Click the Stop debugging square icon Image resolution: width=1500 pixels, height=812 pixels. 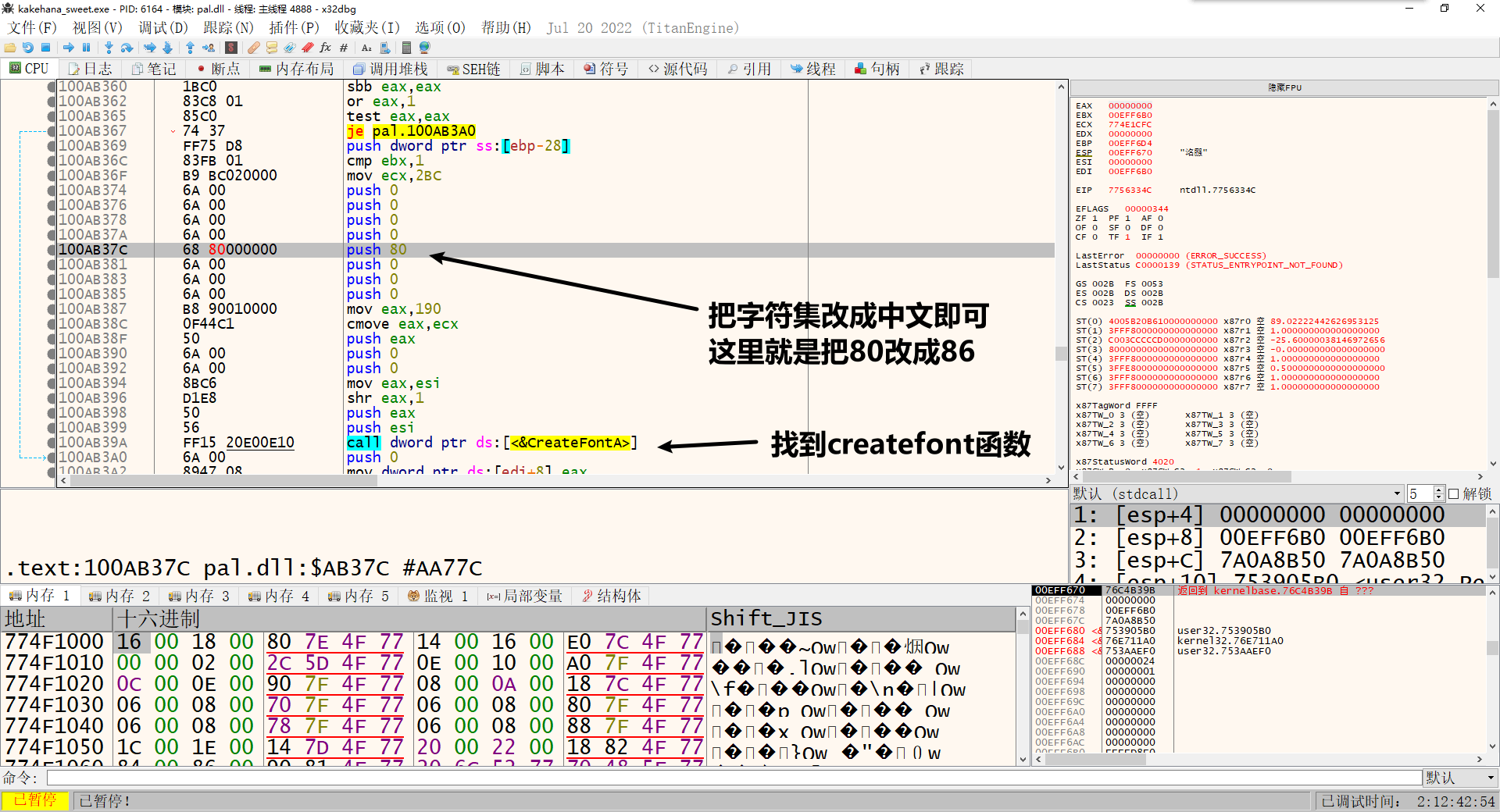pos(46,48)
